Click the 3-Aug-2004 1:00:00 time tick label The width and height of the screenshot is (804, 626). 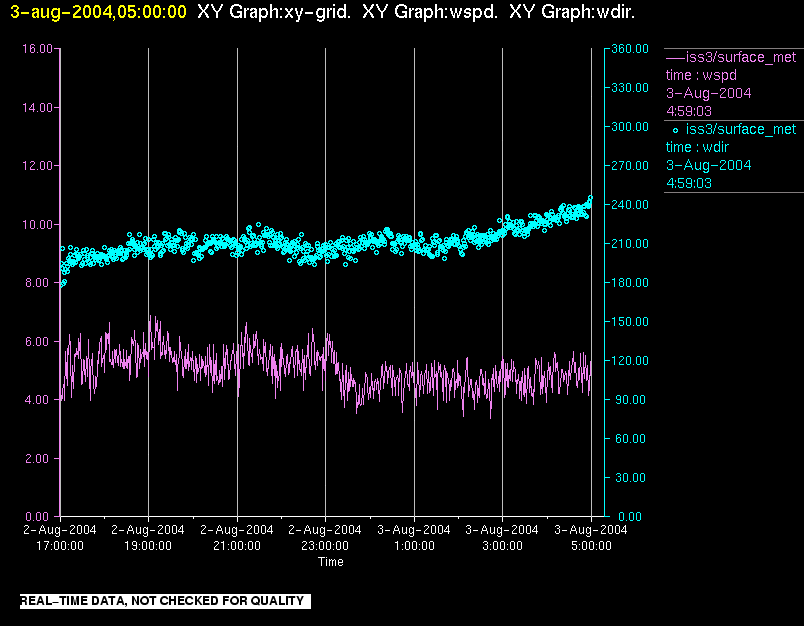pyautogui.click(x=414, y=538)
